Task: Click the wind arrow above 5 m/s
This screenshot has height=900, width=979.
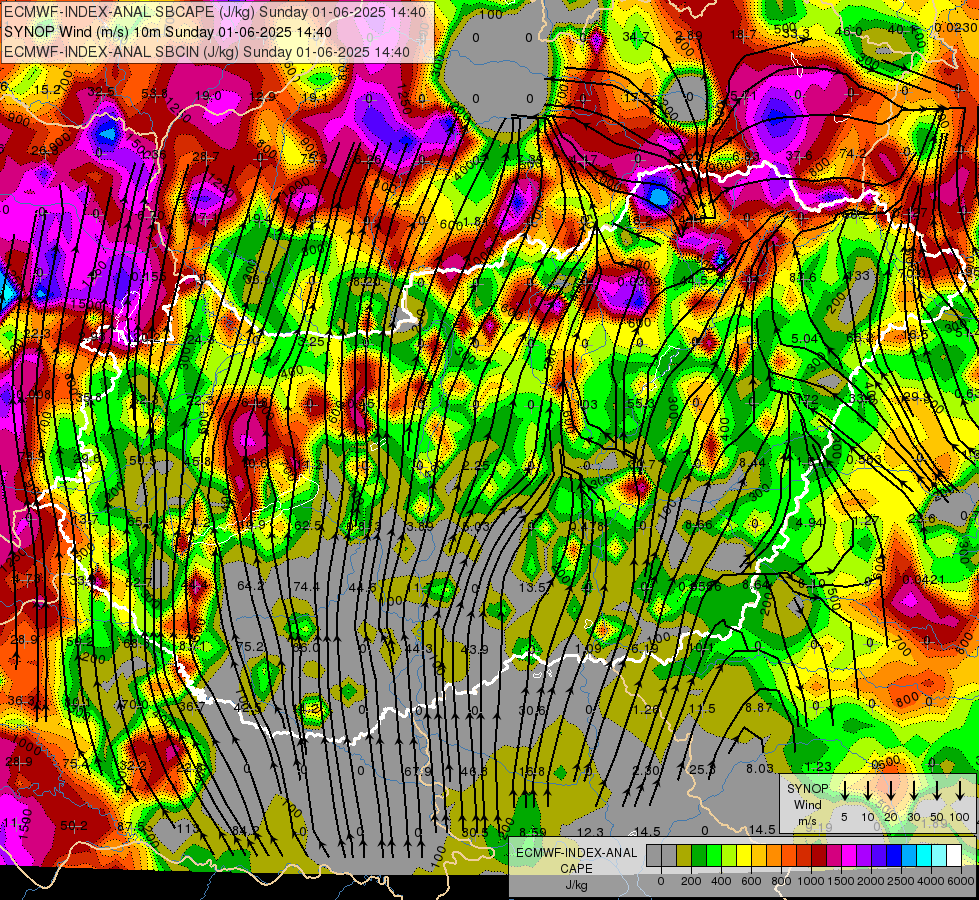Action: click(x=845, y=791)
